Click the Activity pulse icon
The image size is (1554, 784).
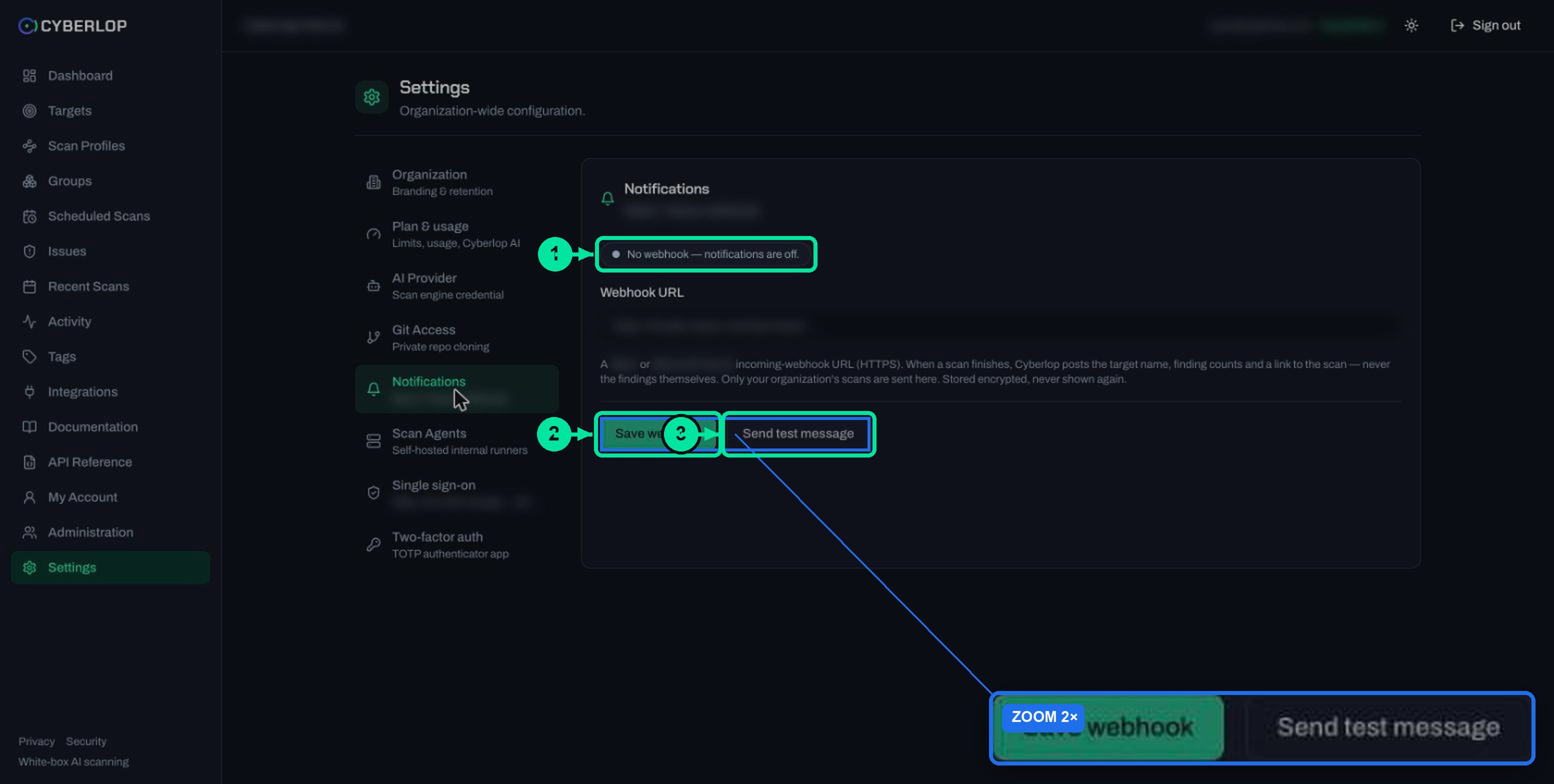[29, 321]
